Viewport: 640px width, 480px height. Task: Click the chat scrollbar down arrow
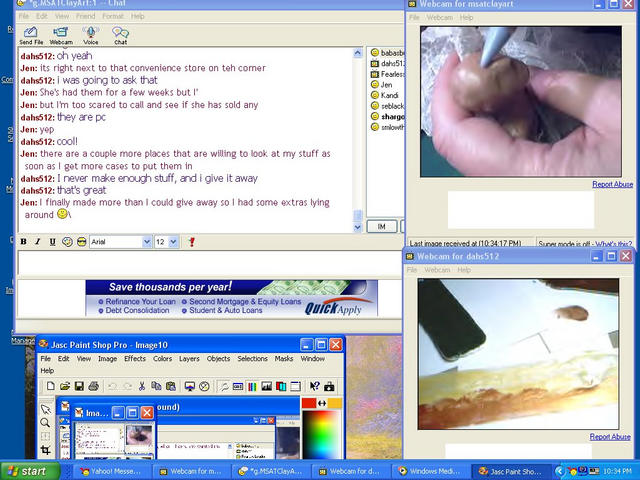click(x=358, y=227)
